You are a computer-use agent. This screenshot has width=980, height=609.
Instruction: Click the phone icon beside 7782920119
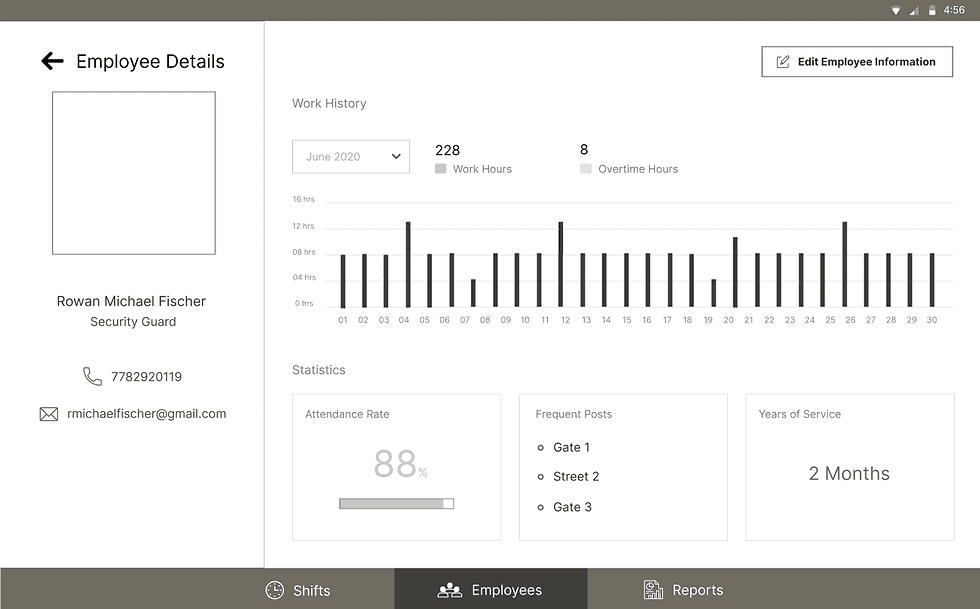pyautogui.click(x=92, y=376)
